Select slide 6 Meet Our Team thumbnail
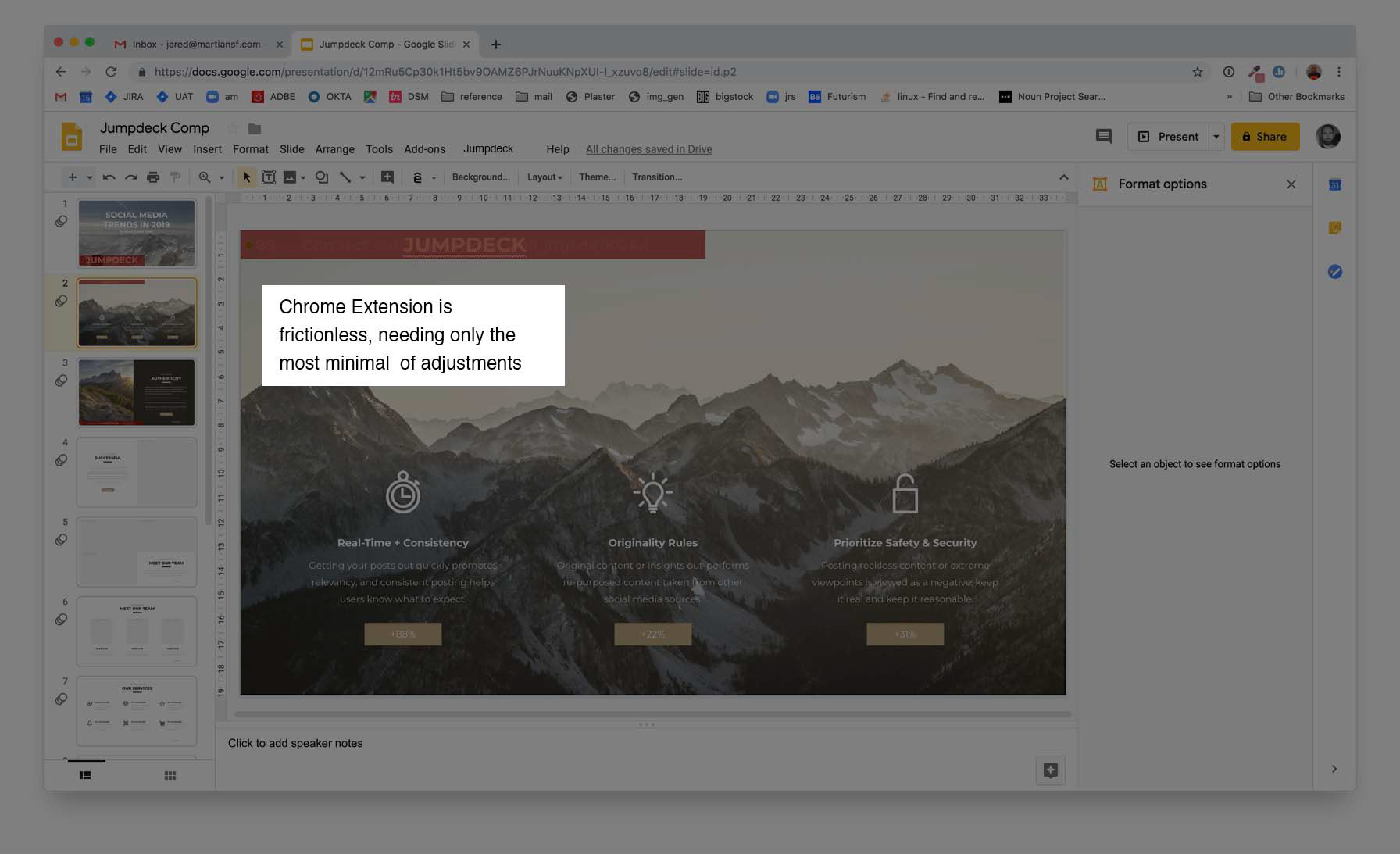 [x=137, y=631]
